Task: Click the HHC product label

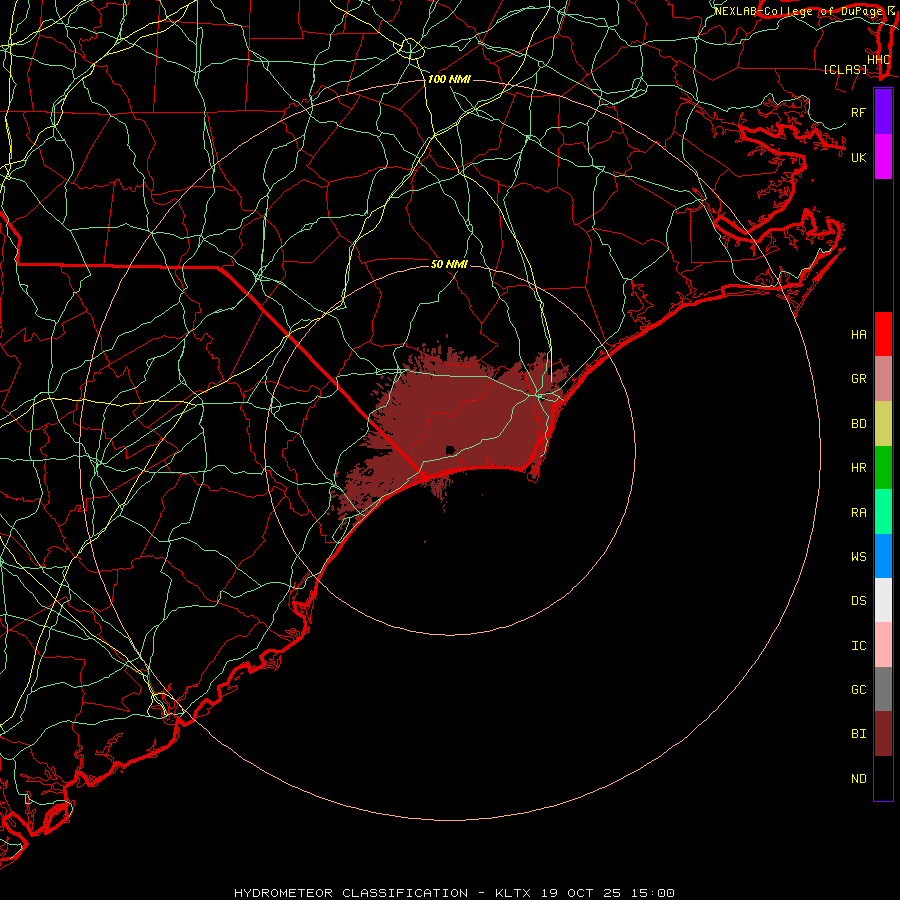Action: pos(878,60)
